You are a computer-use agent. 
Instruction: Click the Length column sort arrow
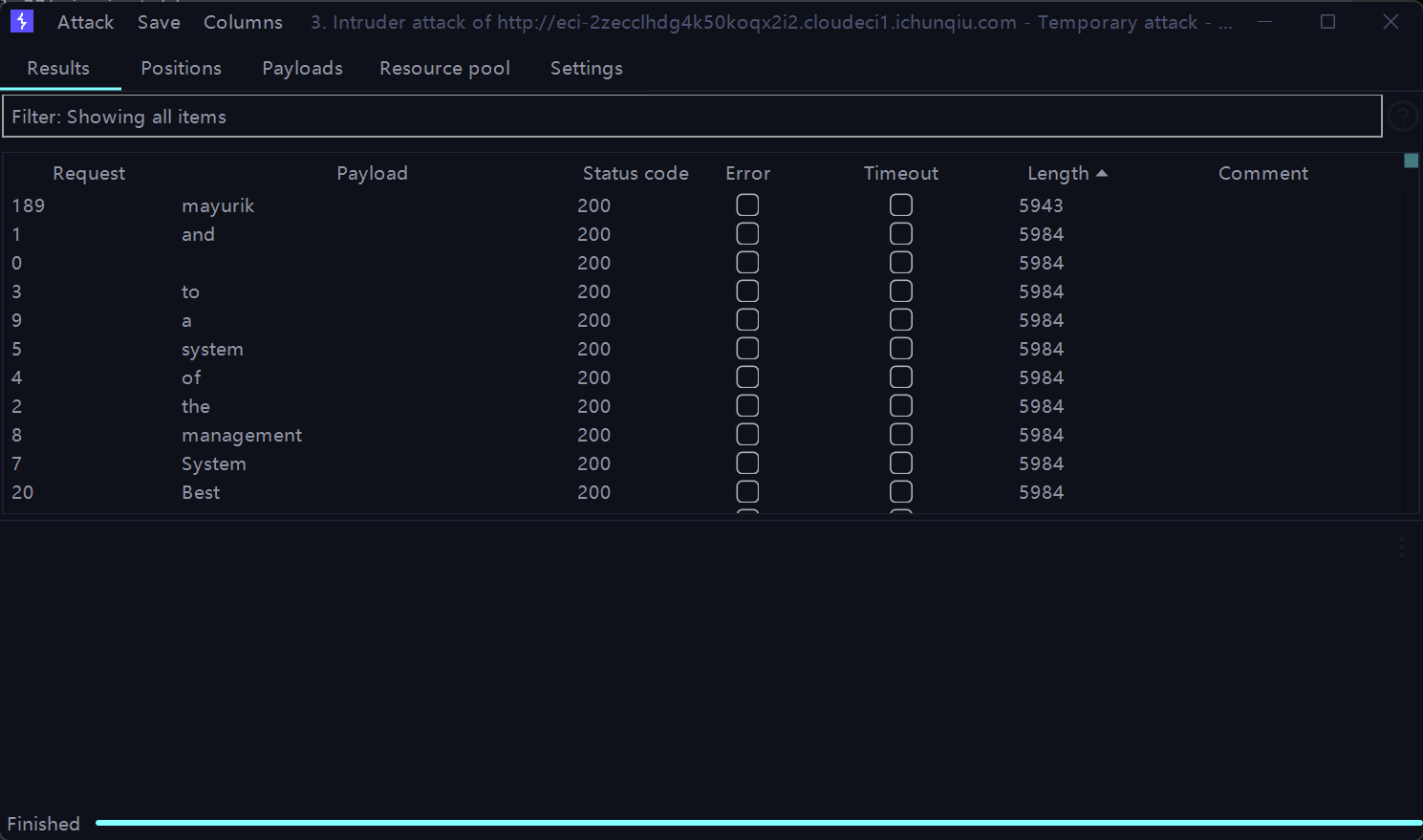(x=1102, y=173)
